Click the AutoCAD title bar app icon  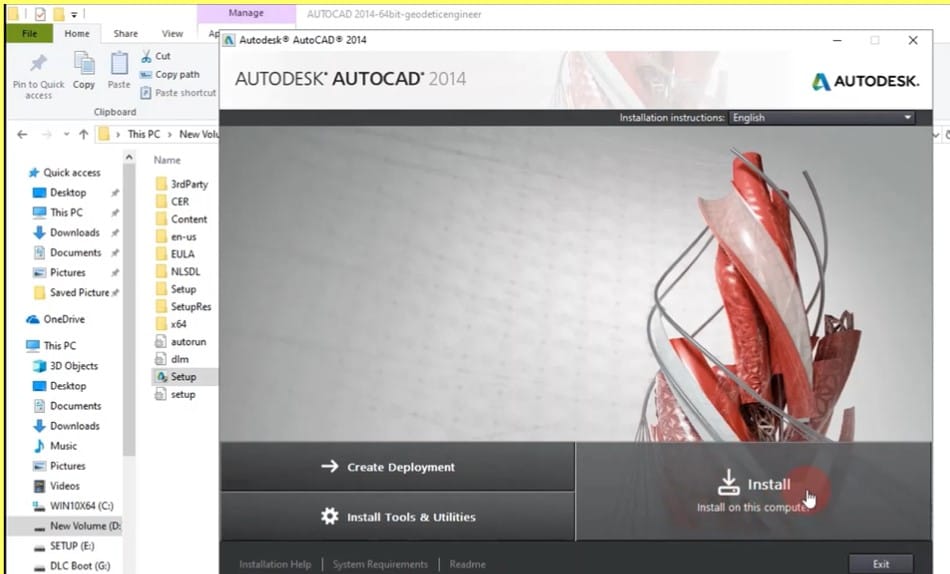[x=229, y=40]
